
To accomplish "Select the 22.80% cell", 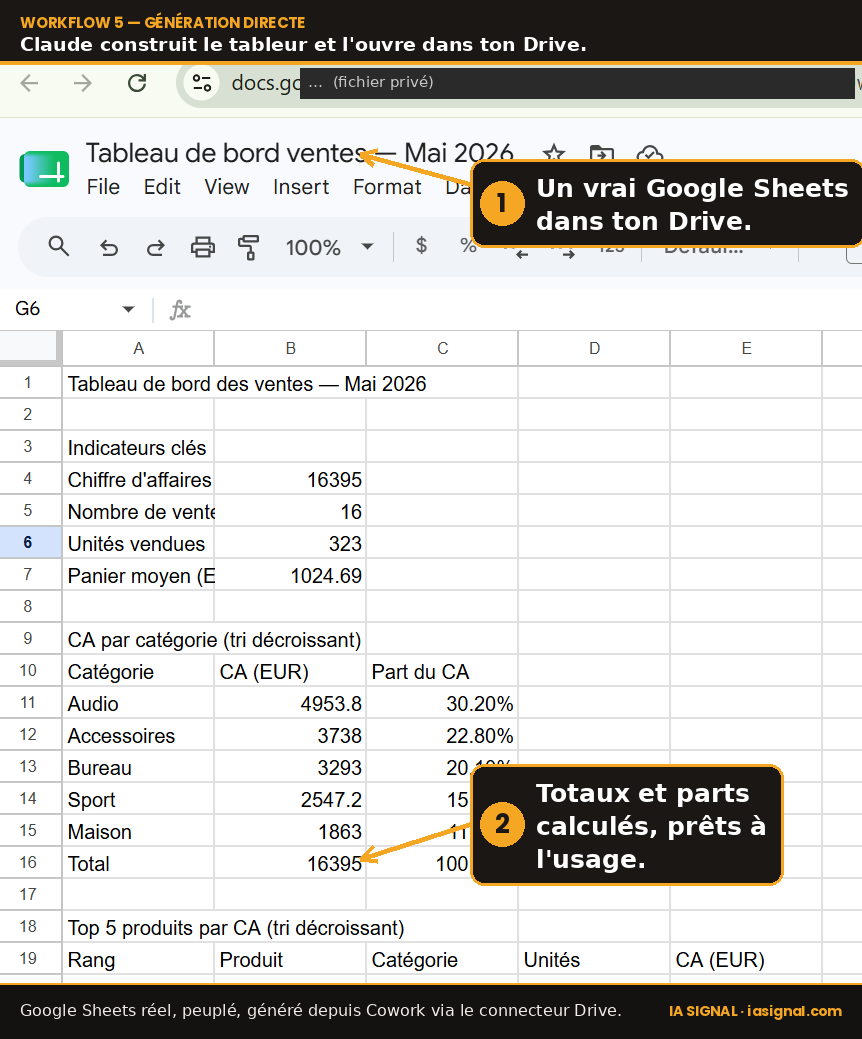I will [x=443, y=736].
